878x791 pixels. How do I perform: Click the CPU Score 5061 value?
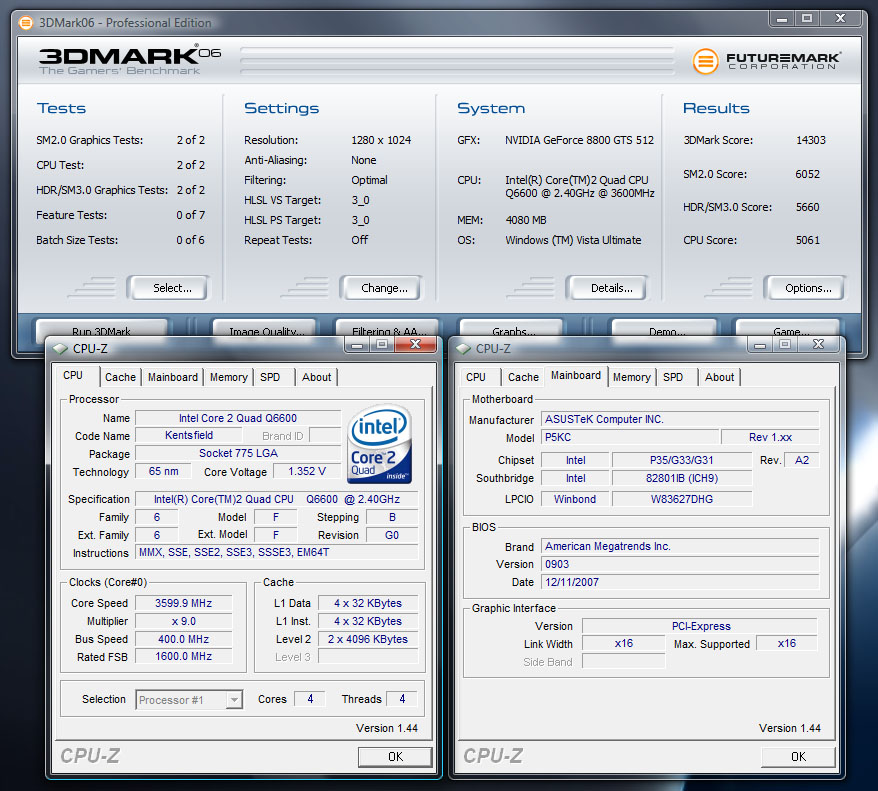point(807,240)
